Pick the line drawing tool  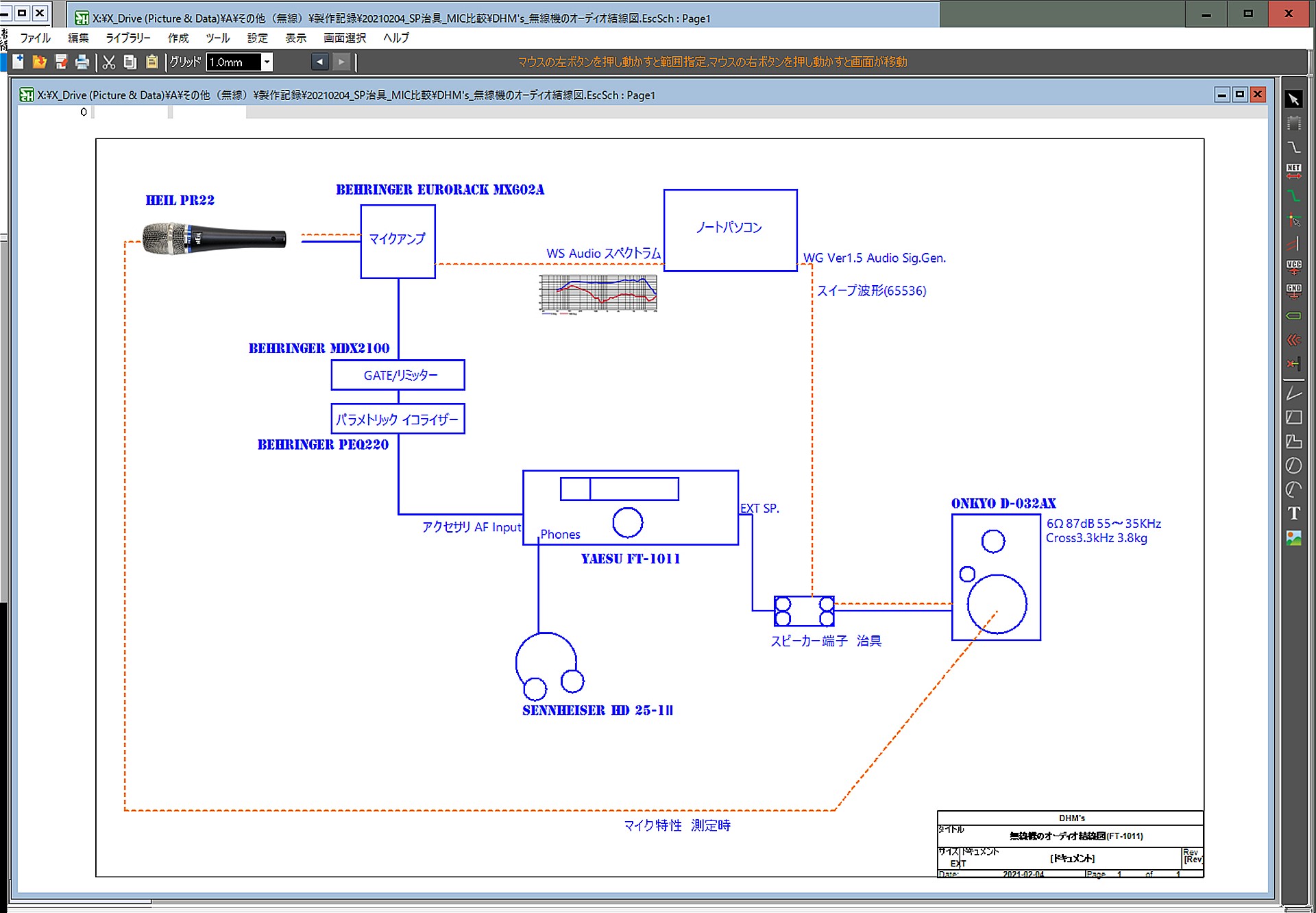(x=1293, y=393)
